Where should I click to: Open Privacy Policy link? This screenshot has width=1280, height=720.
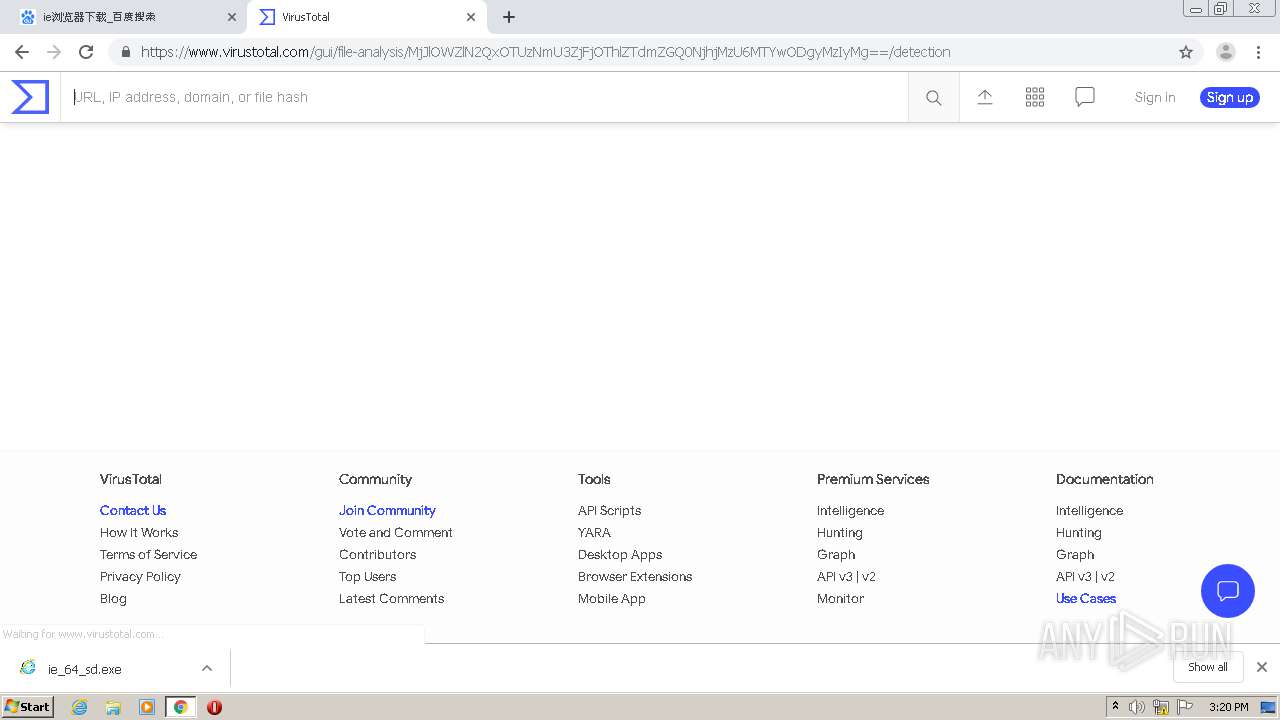pos(140,576)
